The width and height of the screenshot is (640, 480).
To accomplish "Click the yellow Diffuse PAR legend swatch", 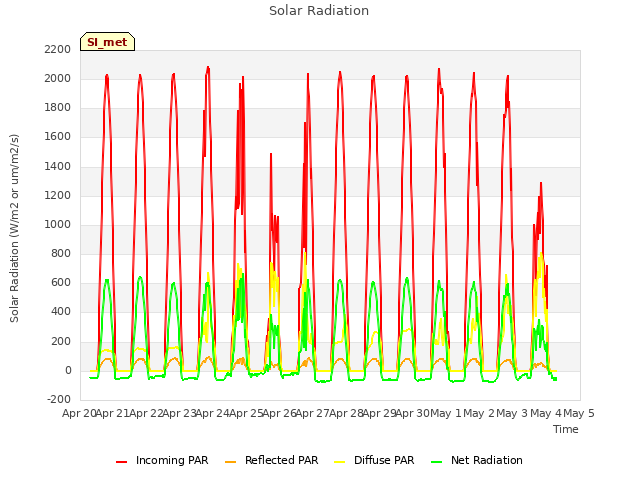I will (x=340, y=462).
